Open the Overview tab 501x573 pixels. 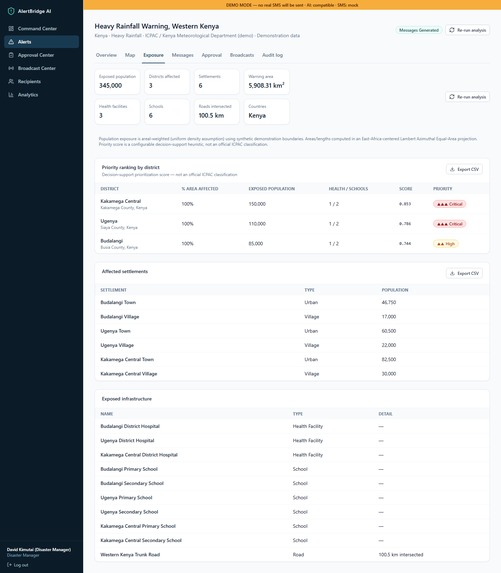point(106,55)
